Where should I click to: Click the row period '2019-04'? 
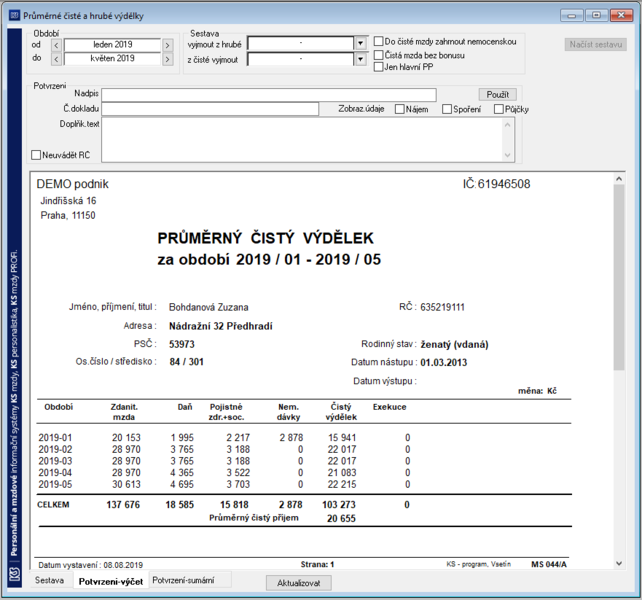55,473
